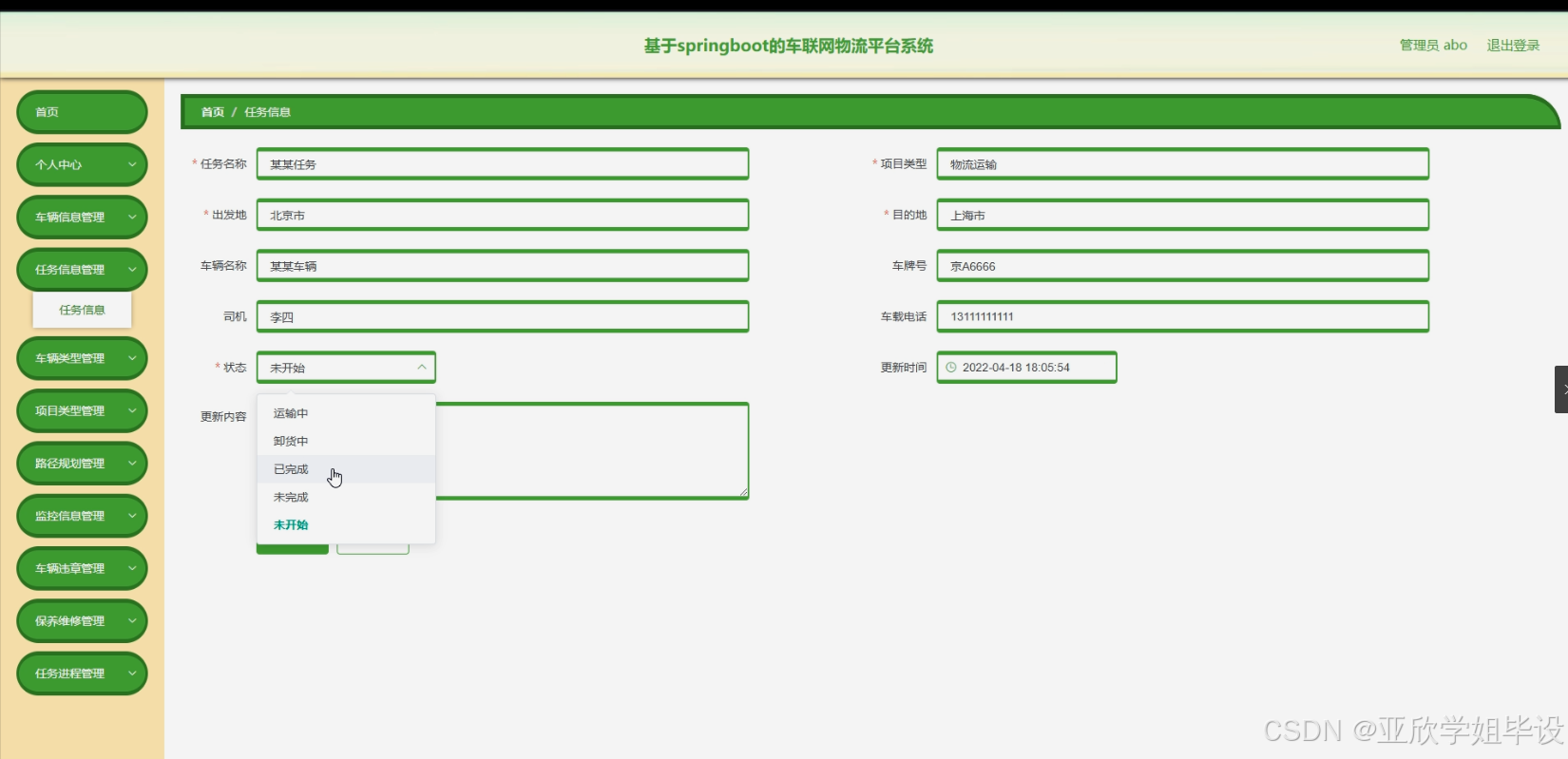This screenshot has width=1568, height=759.
Task: Select 未完成 status option
Action: [x=346, y=497]
